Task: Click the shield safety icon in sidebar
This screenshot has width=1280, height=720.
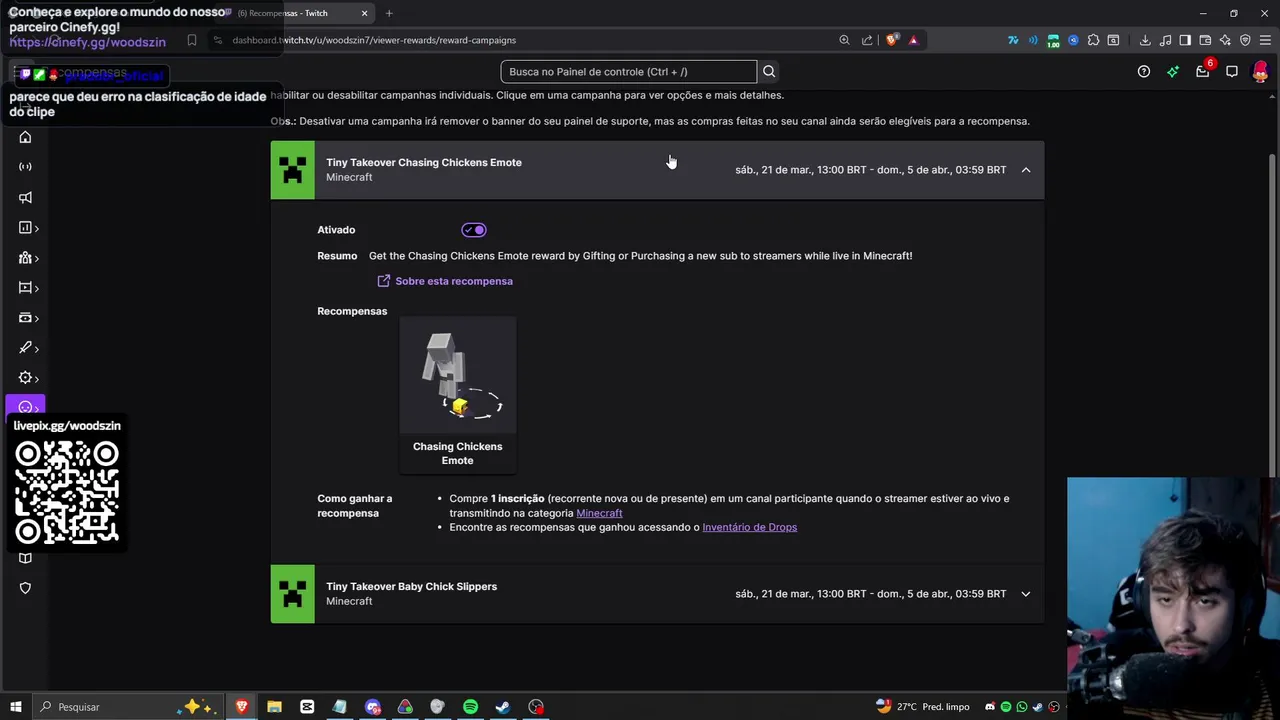Action: pyautogui.click(x=25, y=588)
